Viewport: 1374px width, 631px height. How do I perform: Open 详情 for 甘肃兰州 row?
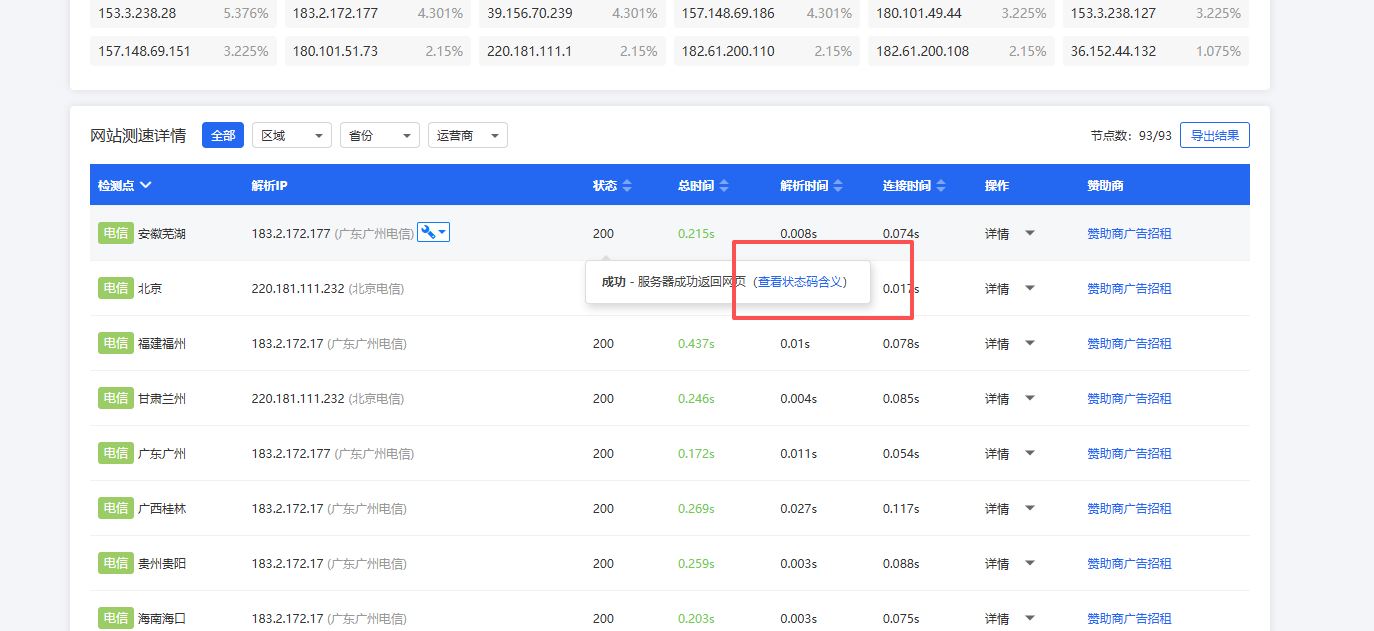pos(997,398)
